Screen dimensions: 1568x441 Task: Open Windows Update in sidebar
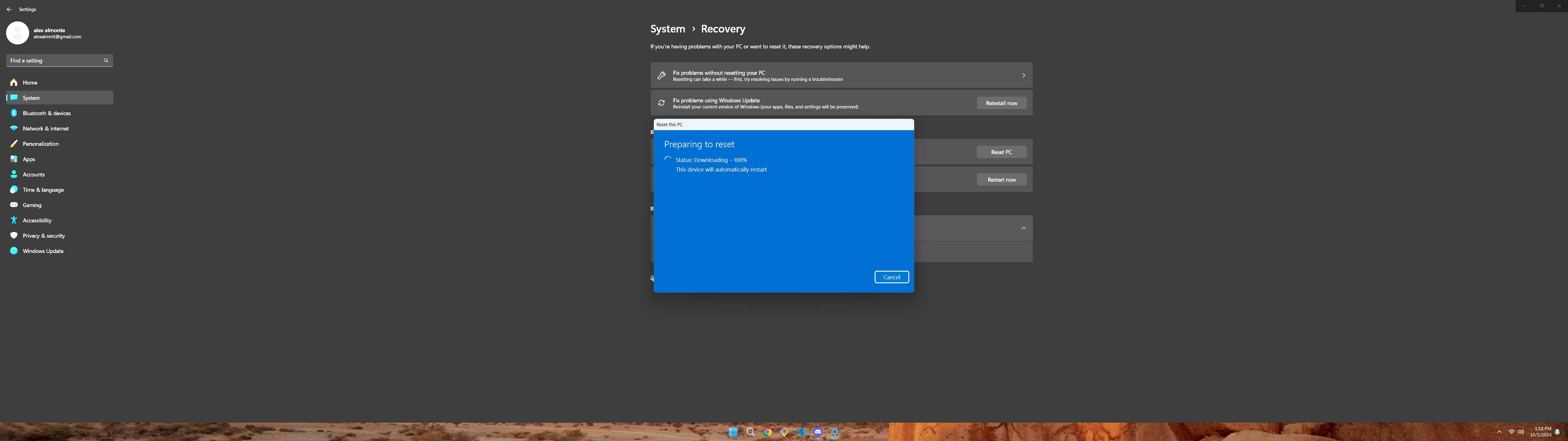(43, 251)
